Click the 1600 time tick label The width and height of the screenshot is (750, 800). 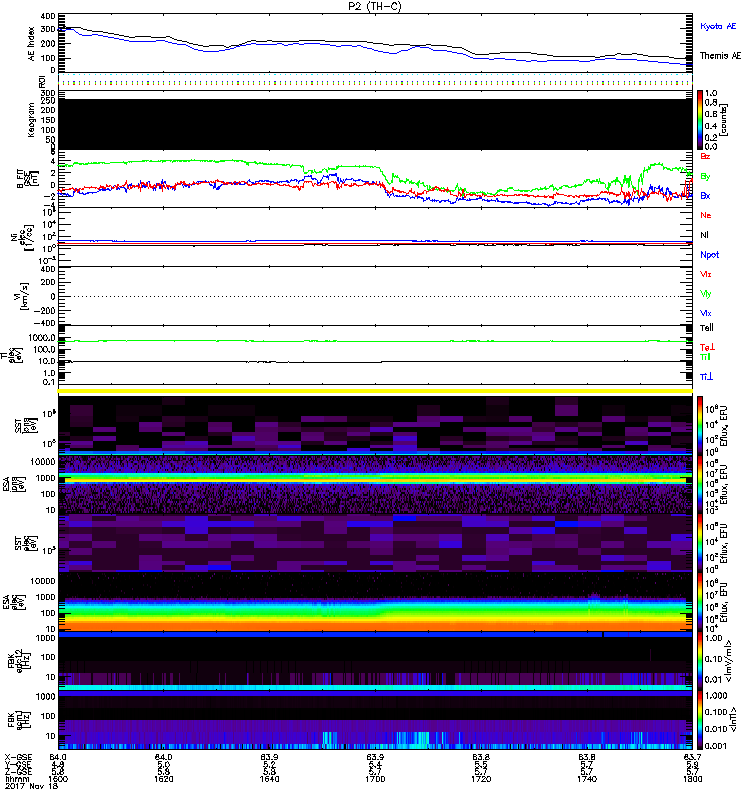click(x=58, y=779)
